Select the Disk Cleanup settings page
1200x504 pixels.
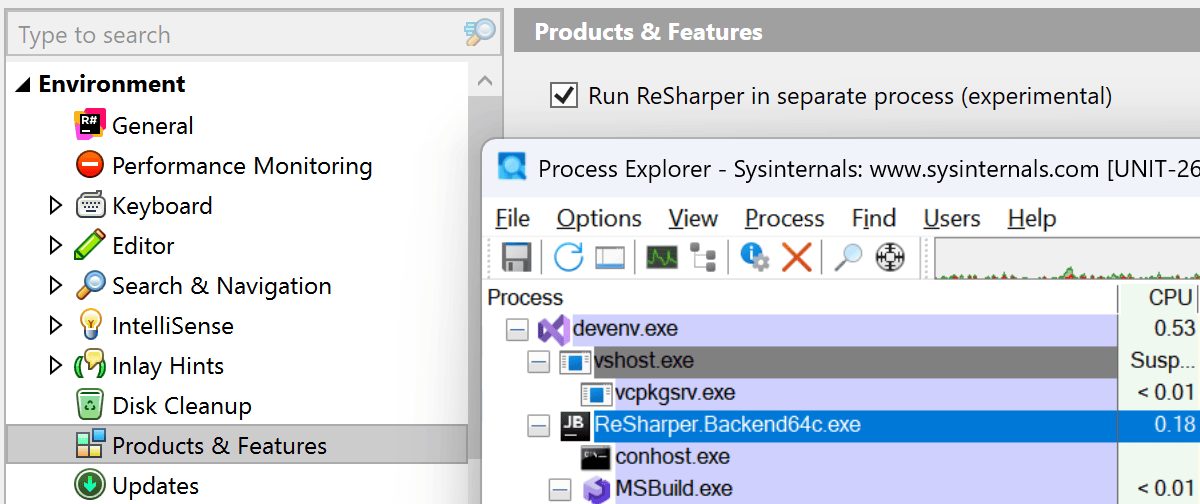coord(181,406)
